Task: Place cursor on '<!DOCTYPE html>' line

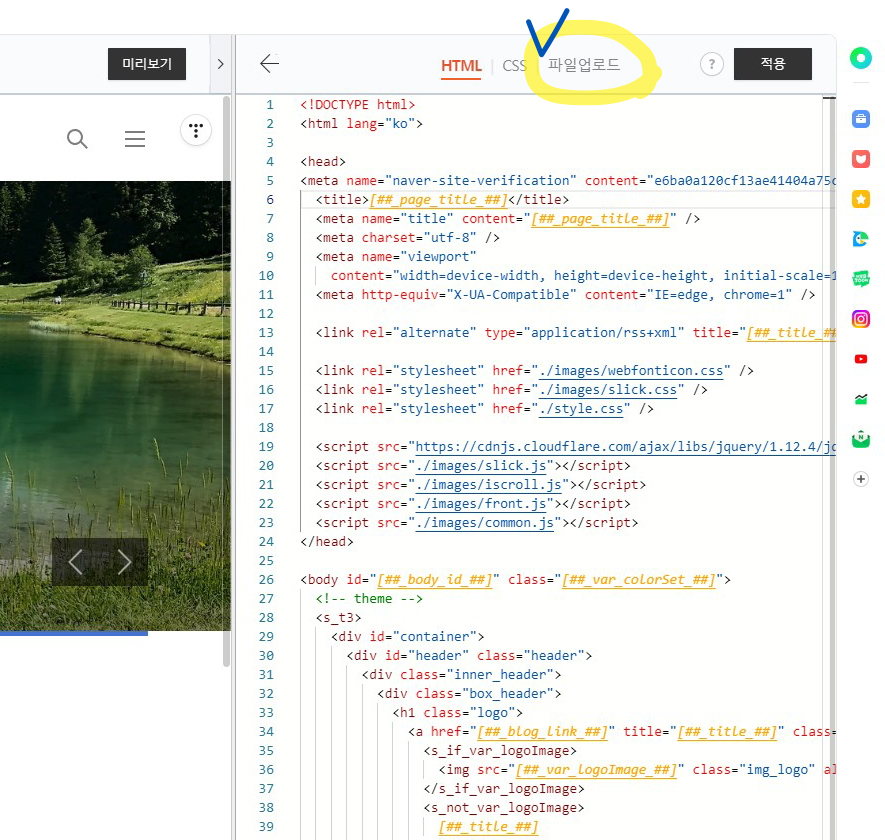Action: 357,105
